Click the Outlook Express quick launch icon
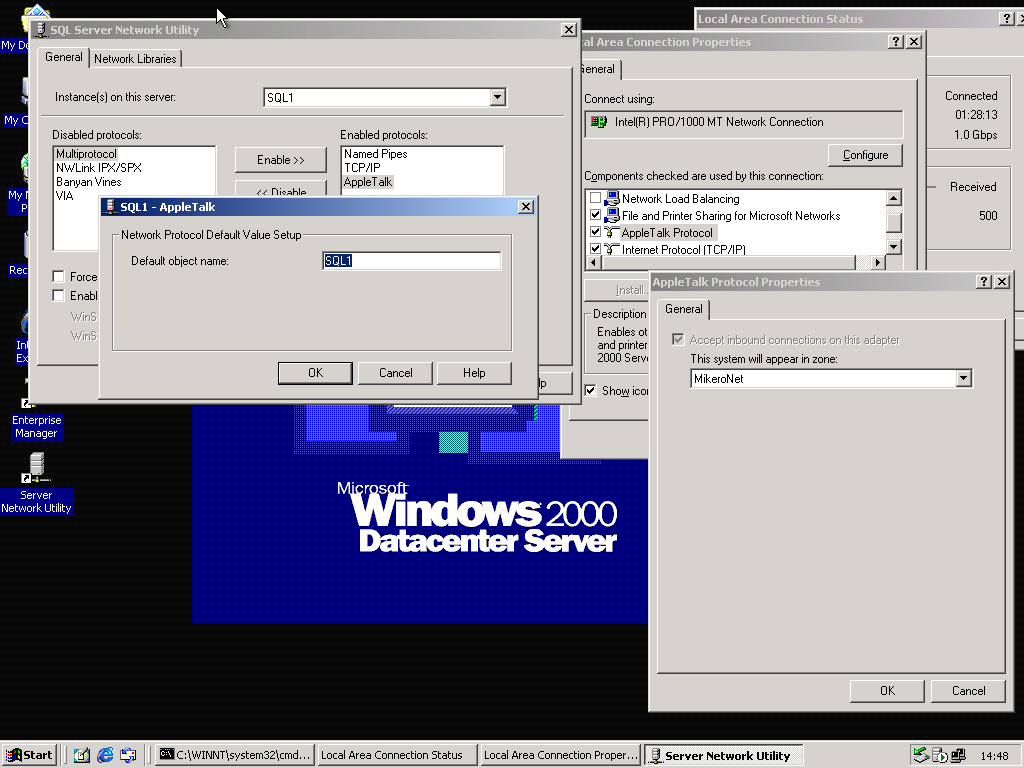1024x768 pixels. tap(128, 755)
